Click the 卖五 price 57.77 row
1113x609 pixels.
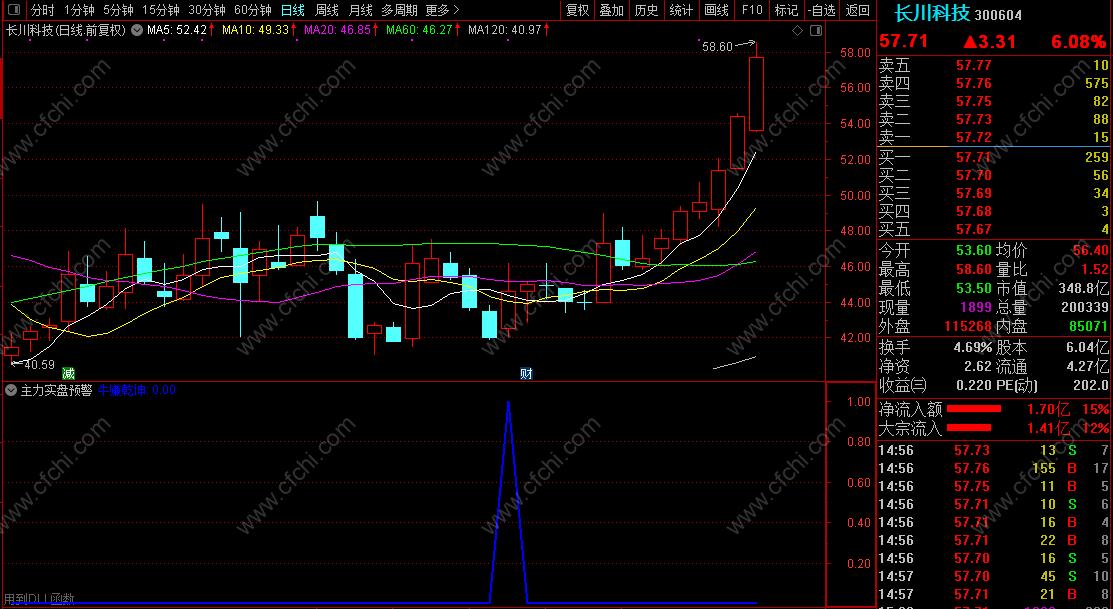click(994, 66)
